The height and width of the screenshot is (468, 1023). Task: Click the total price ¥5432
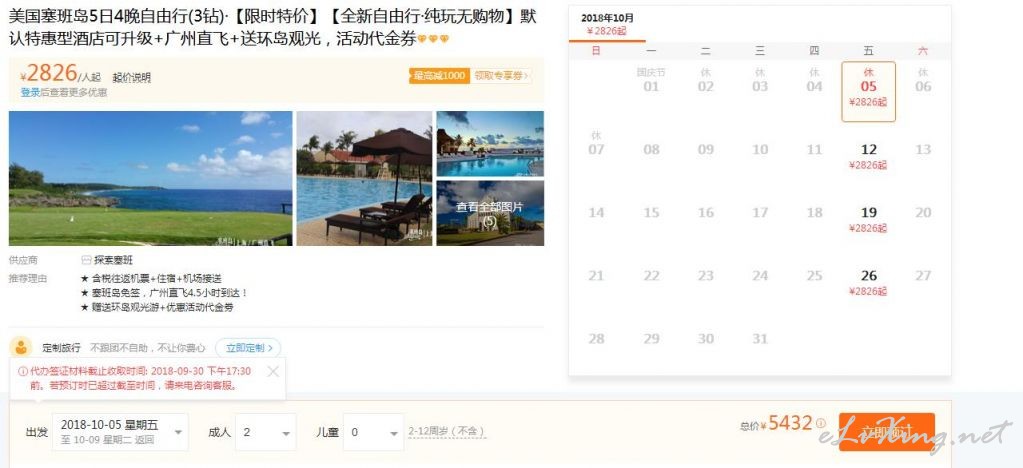[786, 424]
